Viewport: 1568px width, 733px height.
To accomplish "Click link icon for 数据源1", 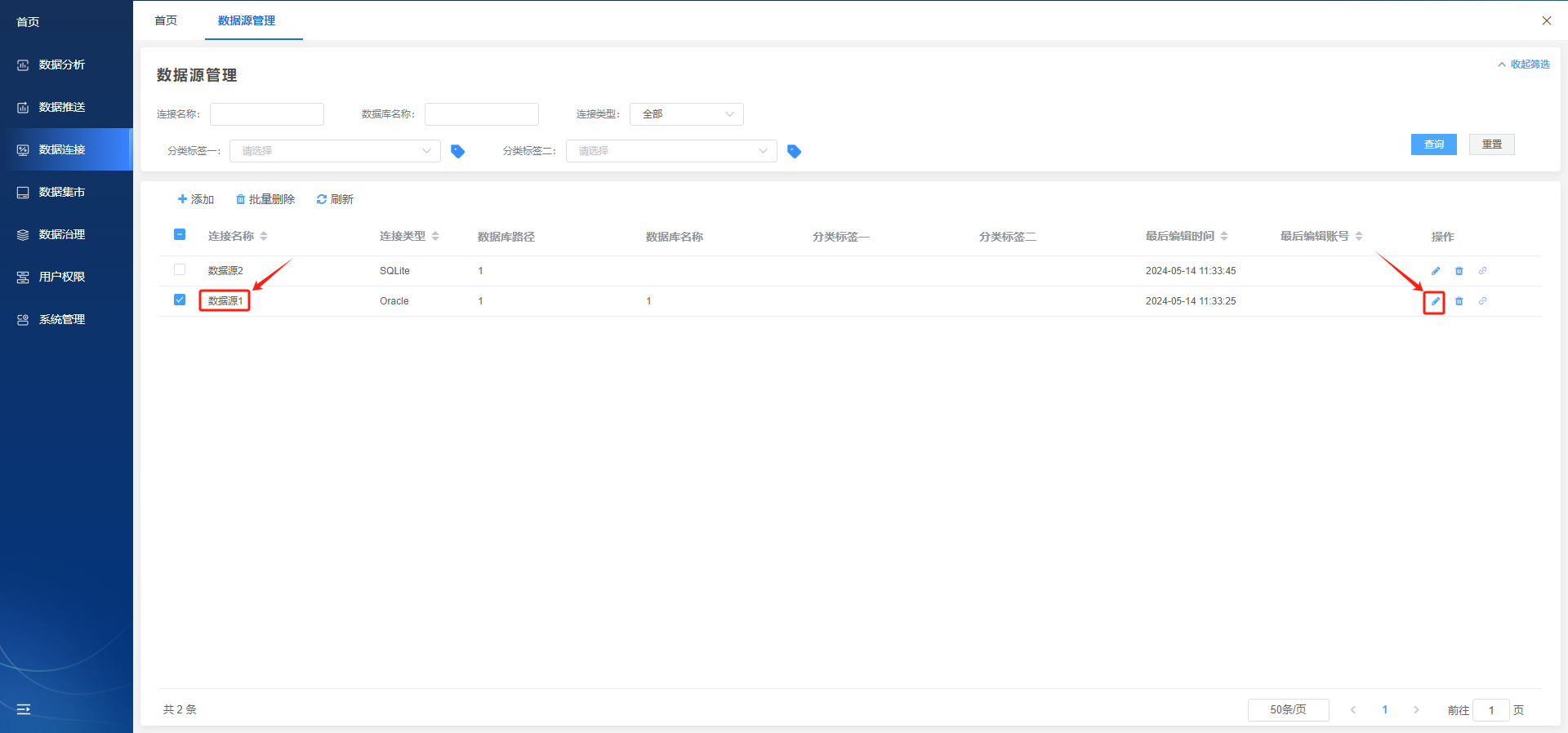I will (x=1483, y=301).
